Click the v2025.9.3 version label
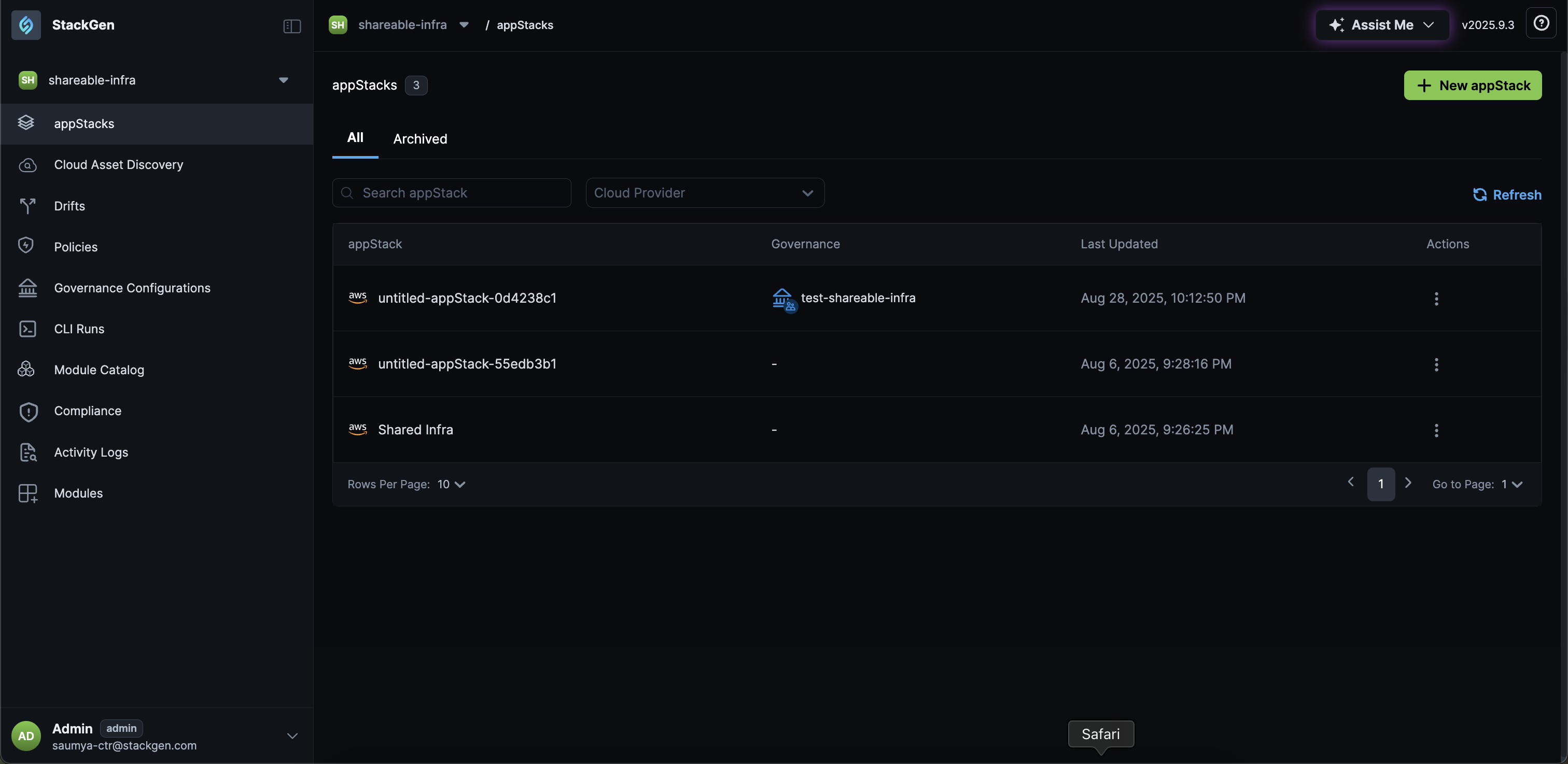The height and width of the screenshot is (764, 1568). point(1488,25)
